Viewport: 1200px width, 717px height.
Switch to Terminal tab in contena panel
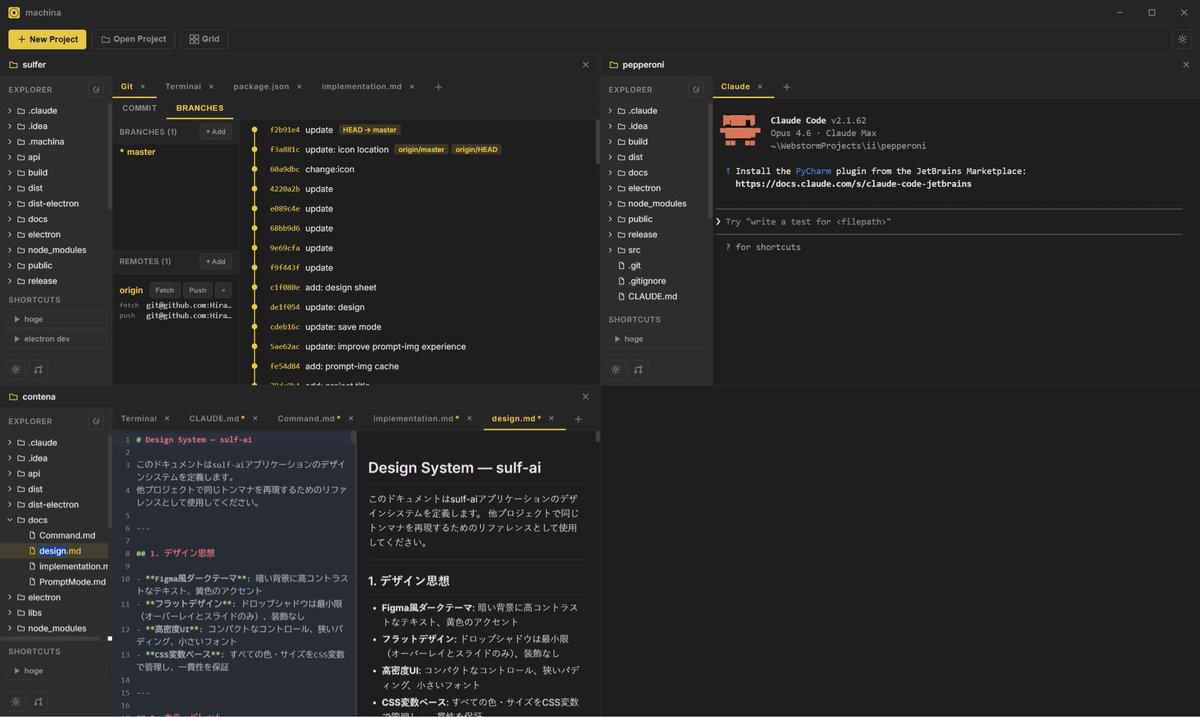point(139,419)
